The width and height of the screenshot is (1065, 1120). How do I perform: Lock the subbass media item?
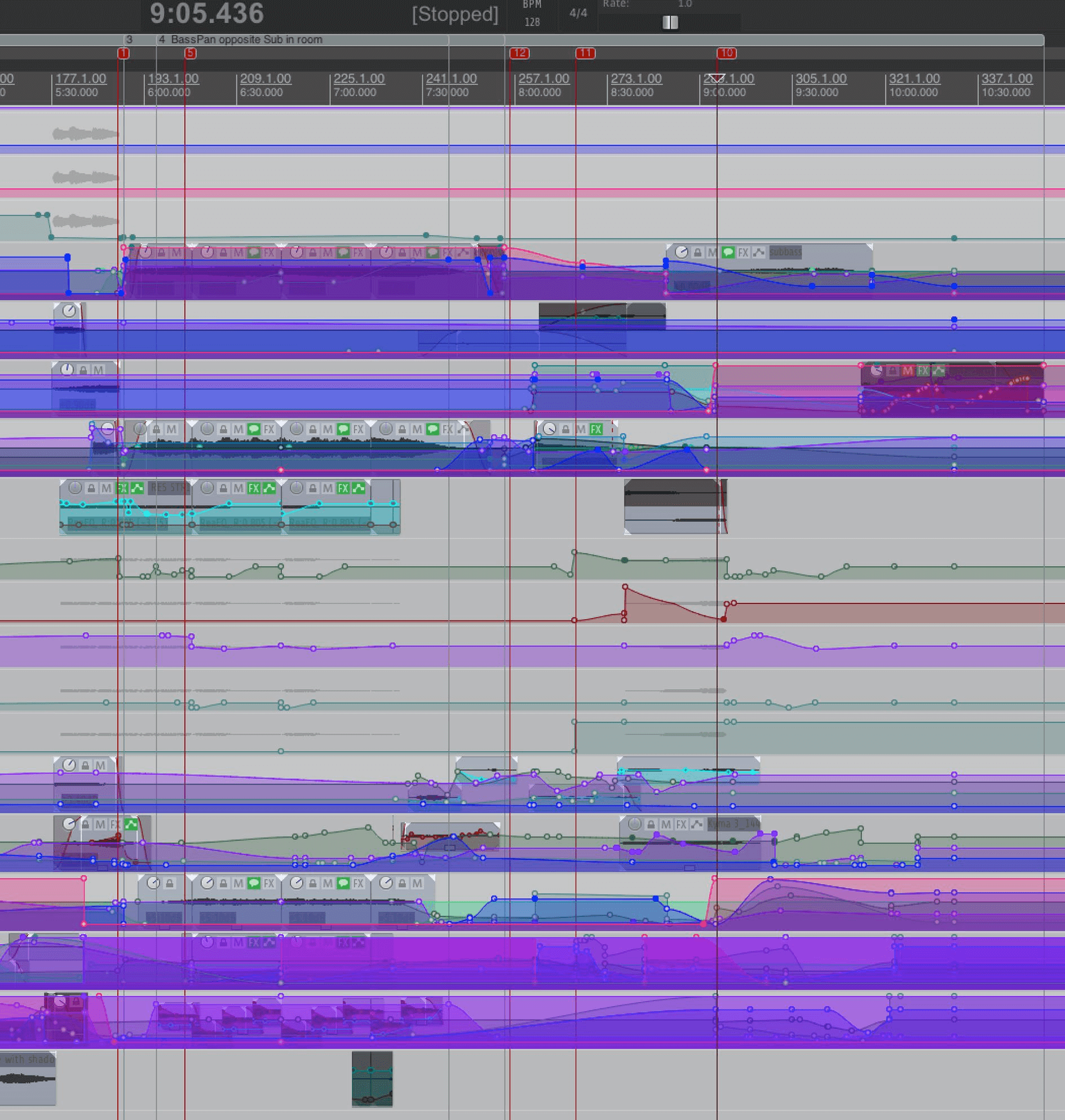point(698,253)
